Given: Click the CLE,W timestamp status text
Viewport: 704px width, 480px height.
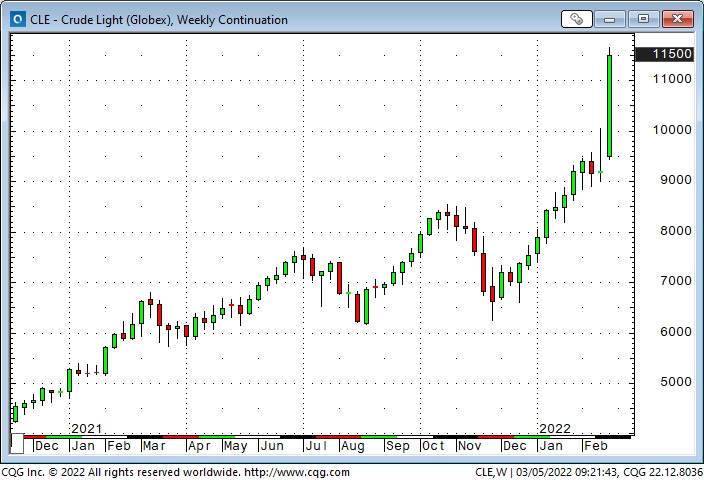Looking at the screenshot, I should point(589,472).
